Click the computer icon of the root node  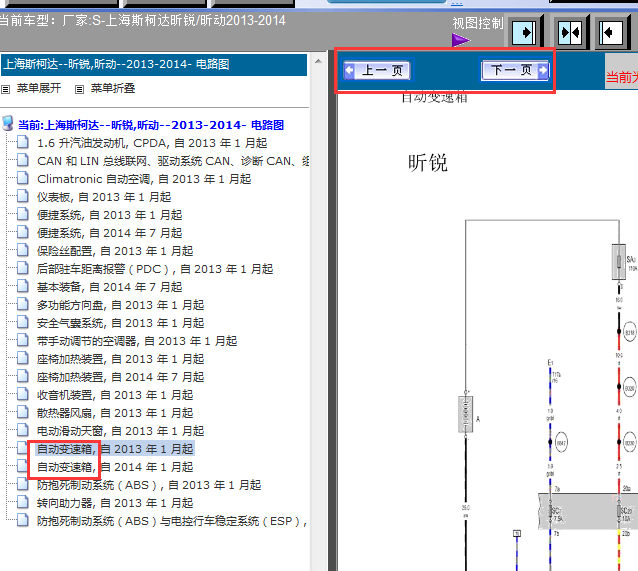(x=8, y=123)
